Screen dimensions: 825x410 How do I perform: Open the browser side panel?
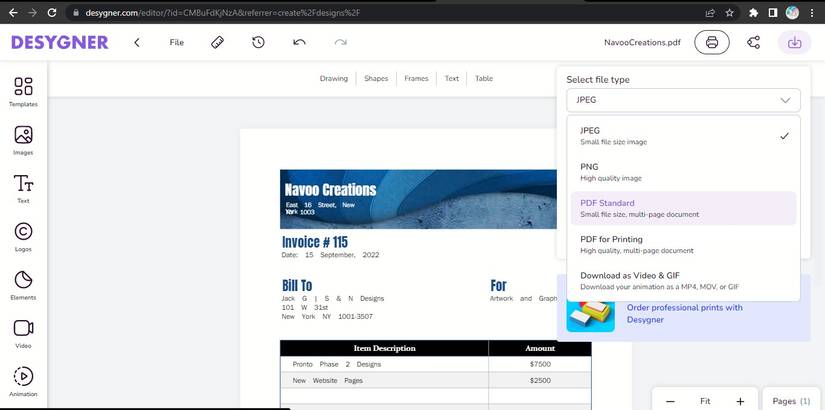pos(772,13)
